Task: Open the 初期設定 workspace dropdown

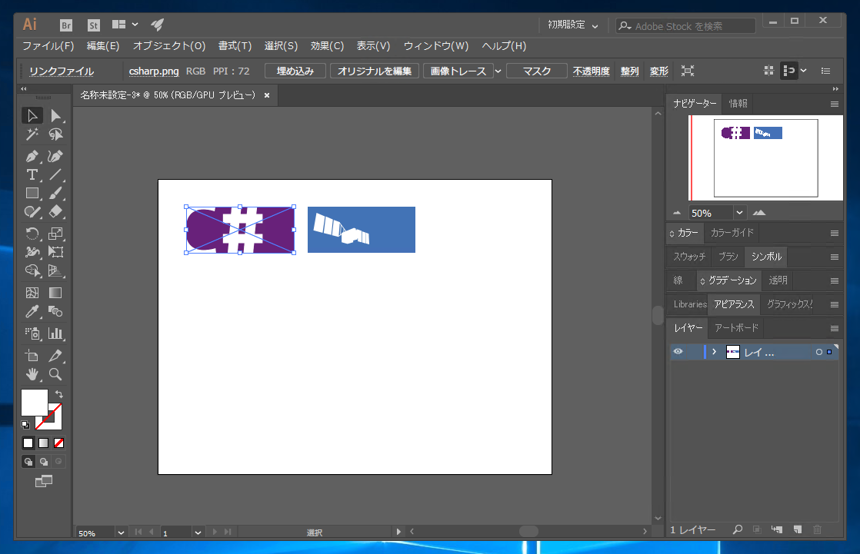Action: click(573, 25)
